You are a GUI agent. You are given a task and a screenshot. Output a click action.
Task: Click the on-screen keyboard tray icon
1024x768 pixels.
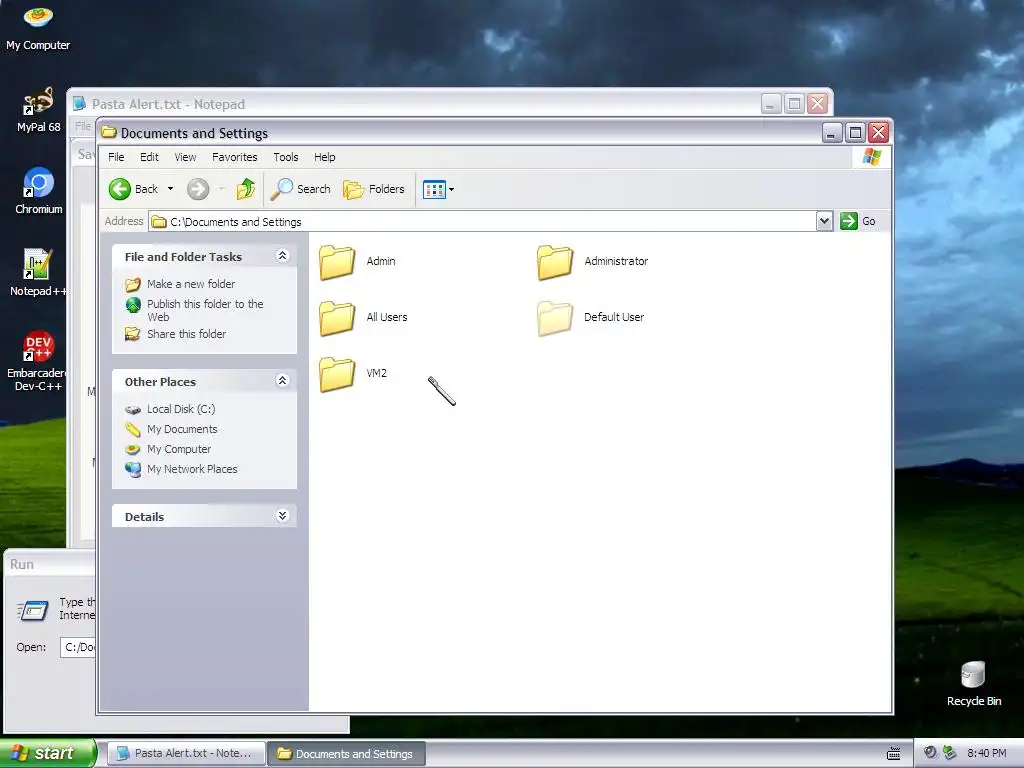[893, 754]
